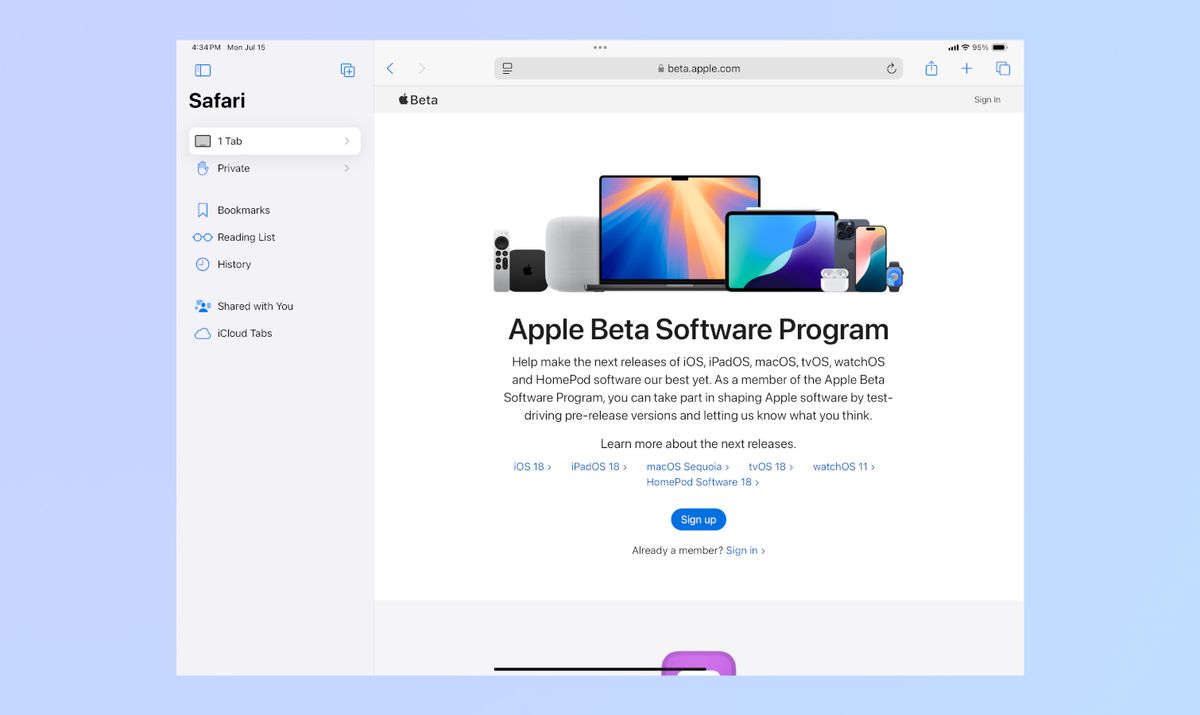
Task: Add a new tab with plus icon
Action: click(x=967, y=68)
